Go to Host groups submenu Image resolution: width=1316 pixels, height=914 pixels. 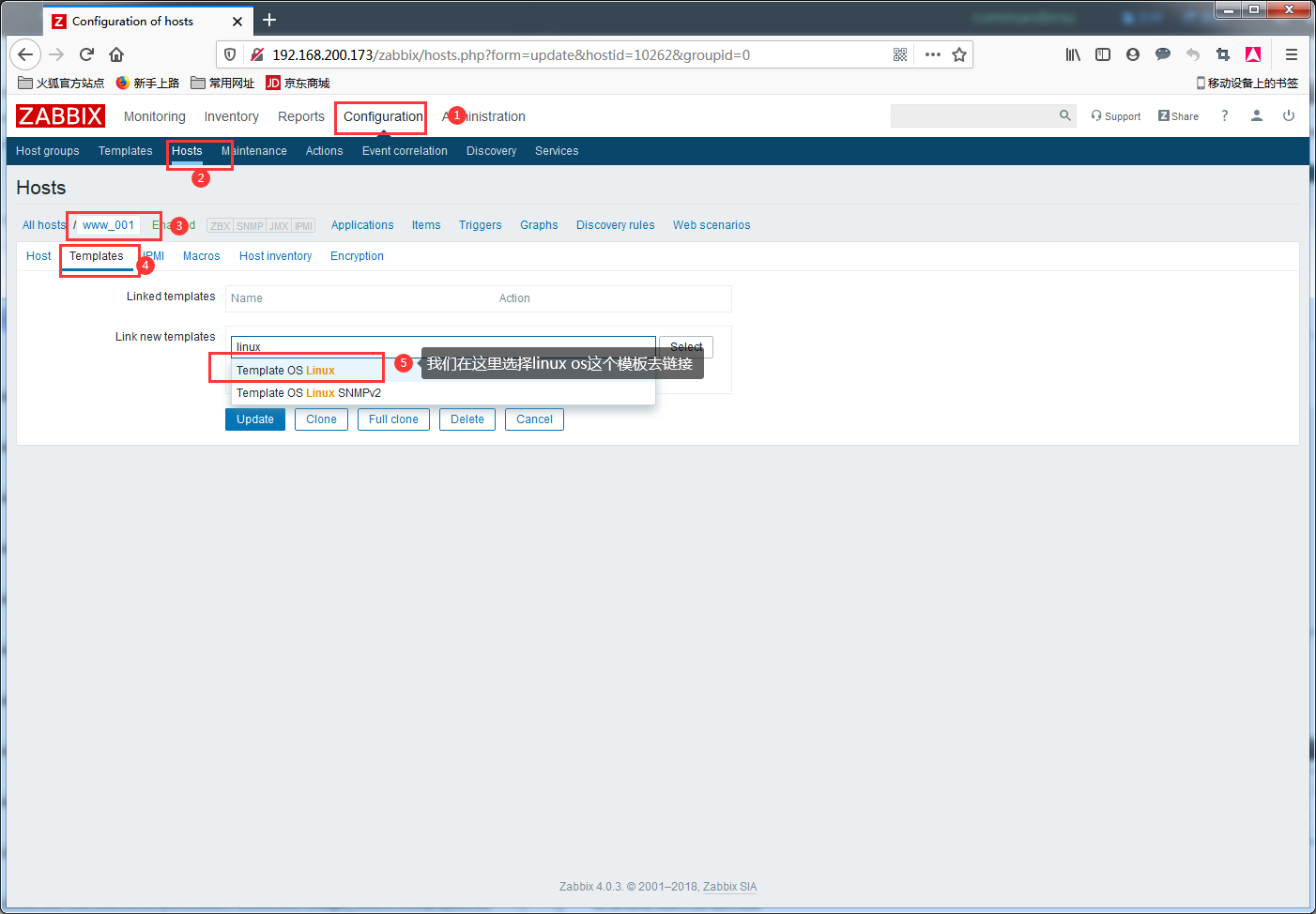click(48, 151)
